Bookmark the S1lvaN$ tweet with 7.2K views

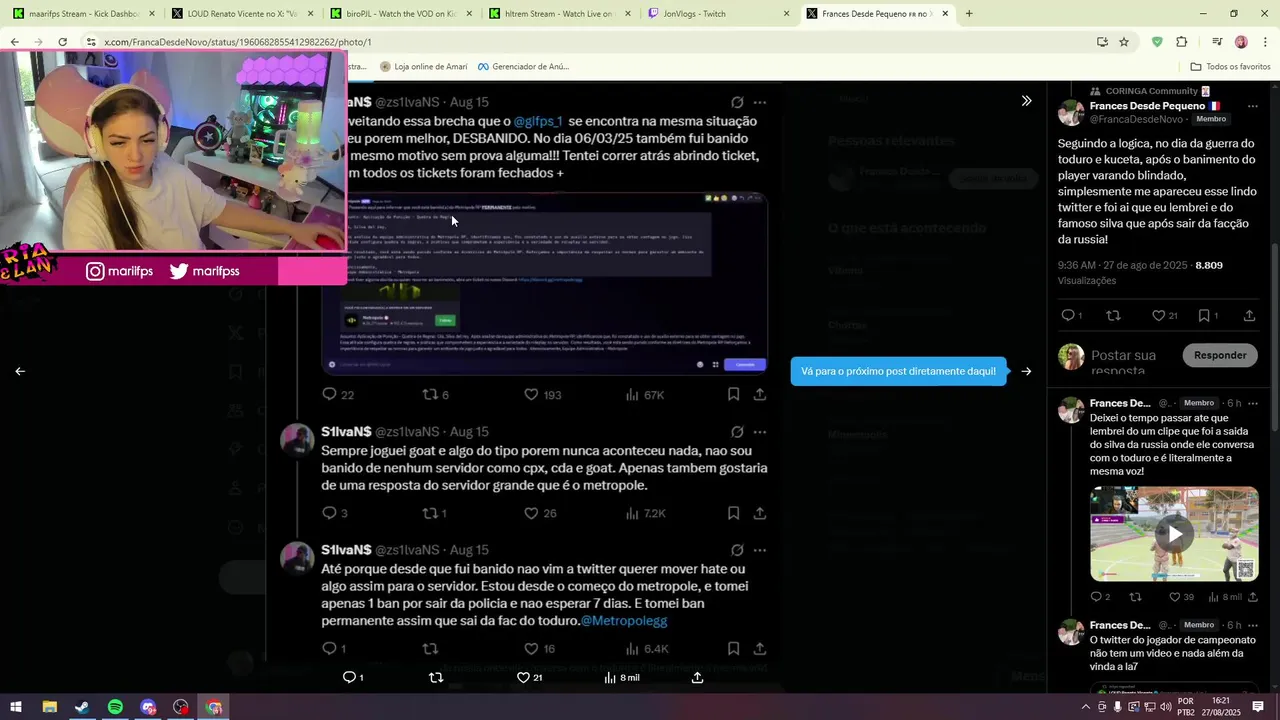(x=733, y=513)
